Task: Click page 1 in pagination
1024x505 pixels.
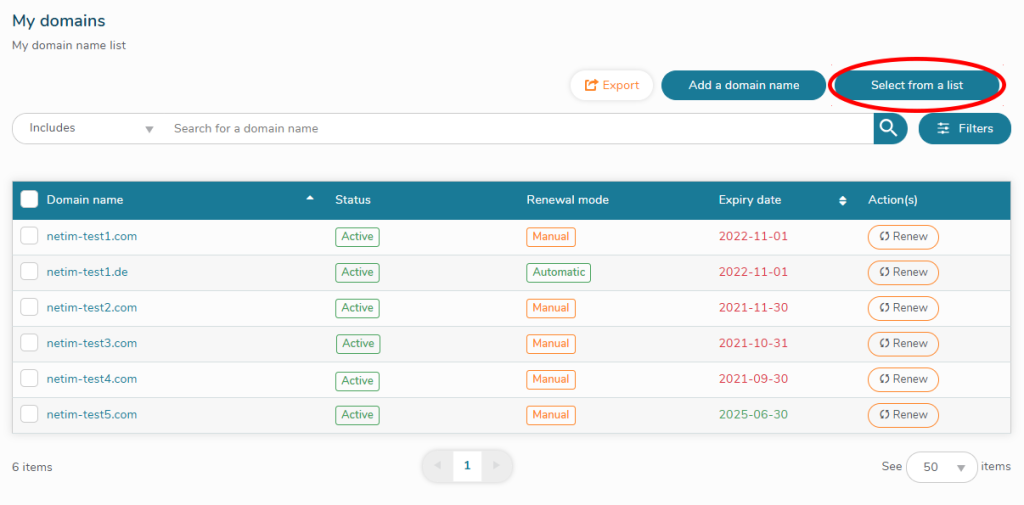Action: click(467, 466)
